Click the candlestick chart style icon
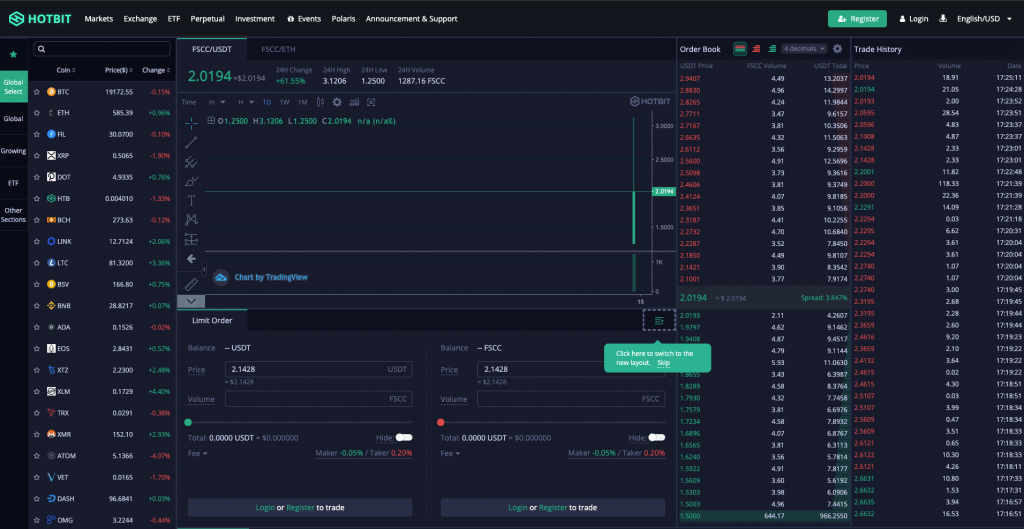The height and width of the screenshot is (529, 1024). (x=321, y=102)
